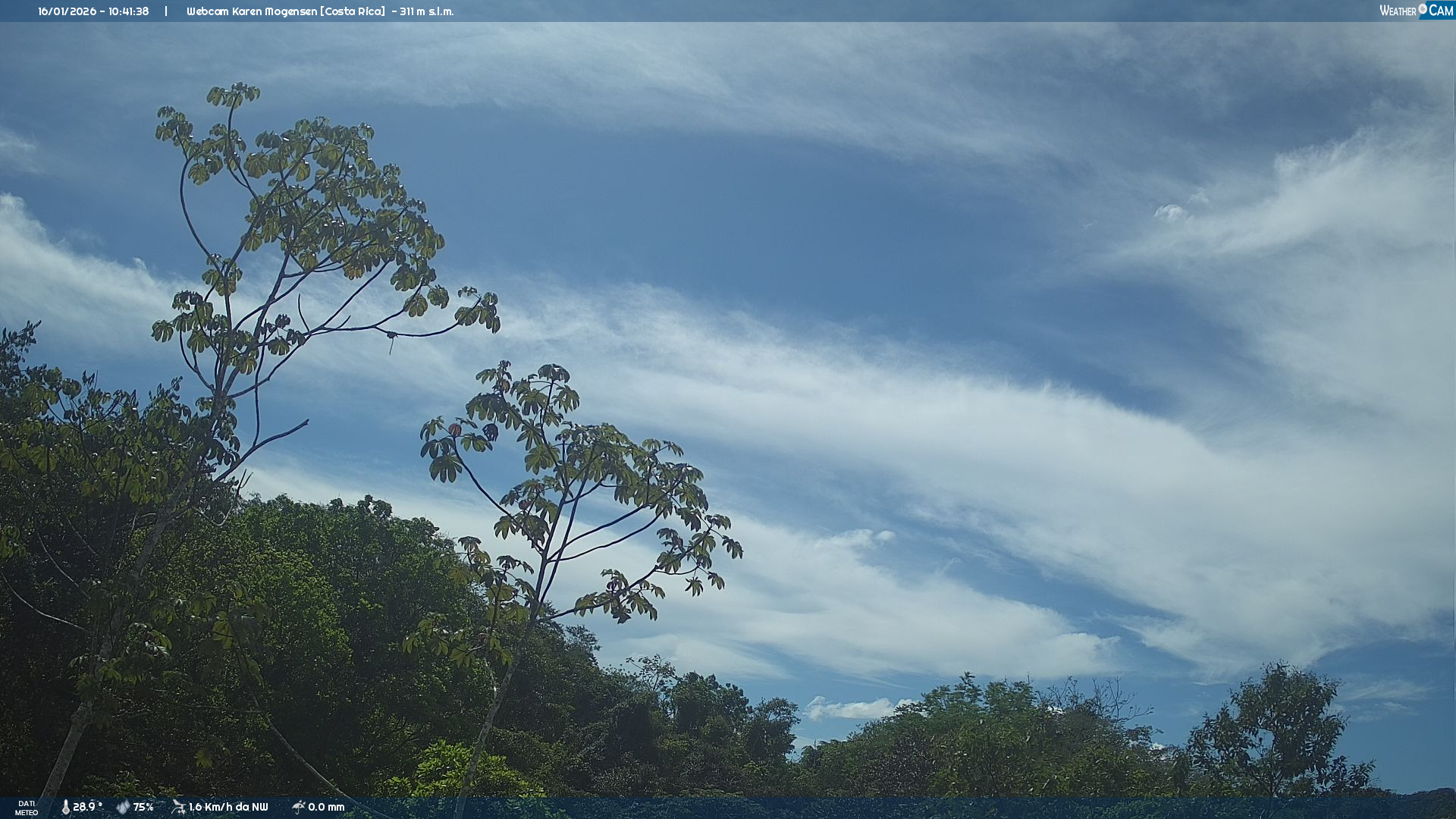
Task: Click the rain umbrella icon
Action: [298, 807]
